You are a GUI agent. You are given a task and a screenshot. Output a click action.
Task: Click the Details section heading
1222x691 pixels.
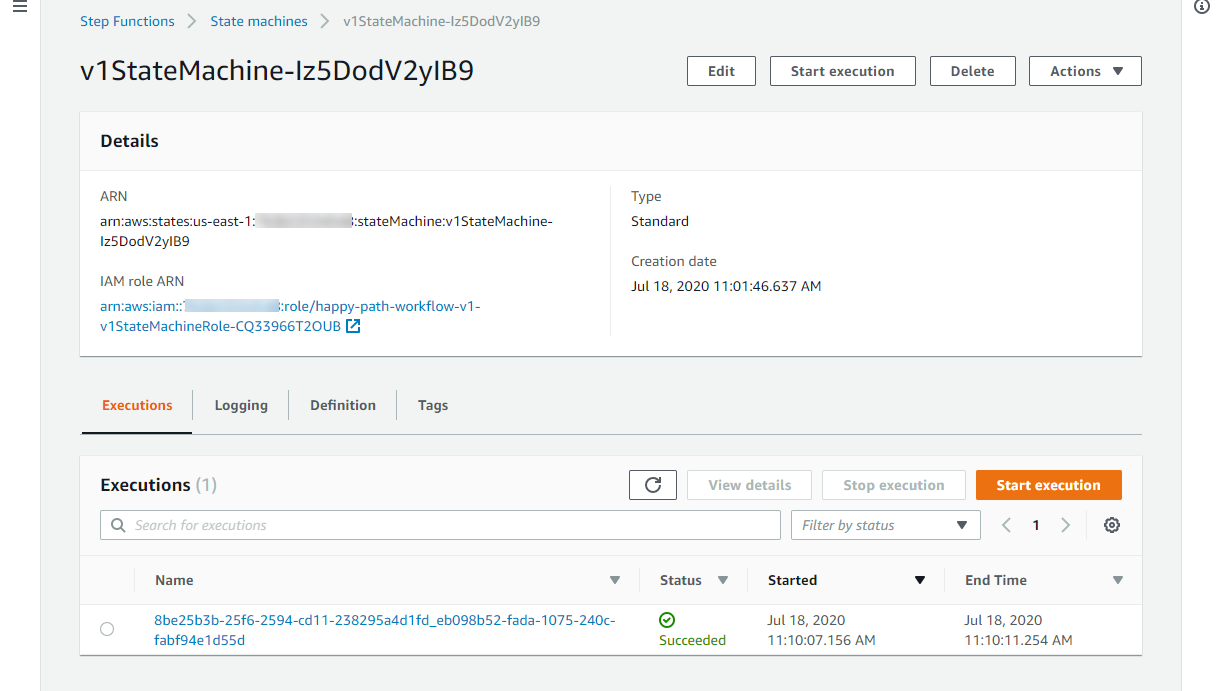coord(129,141)
